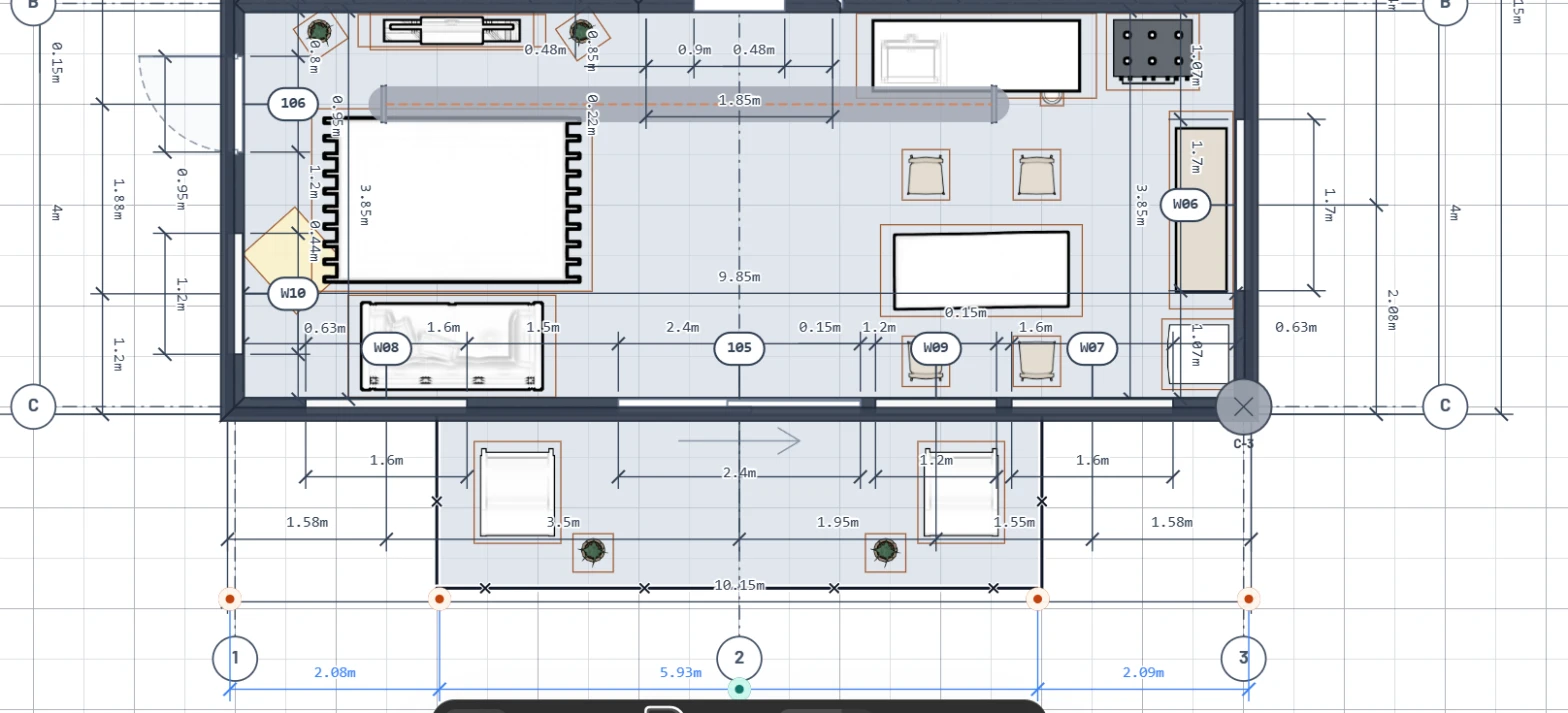Screen dimensions: 1568x713
Task: Select window tag W10
Action: click(x=293, y=293)
